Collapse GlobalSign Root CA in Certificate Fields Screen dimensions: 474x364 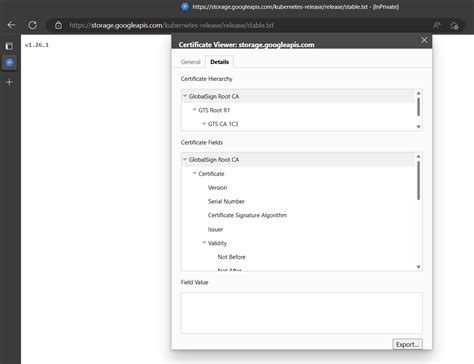(185, 159)
